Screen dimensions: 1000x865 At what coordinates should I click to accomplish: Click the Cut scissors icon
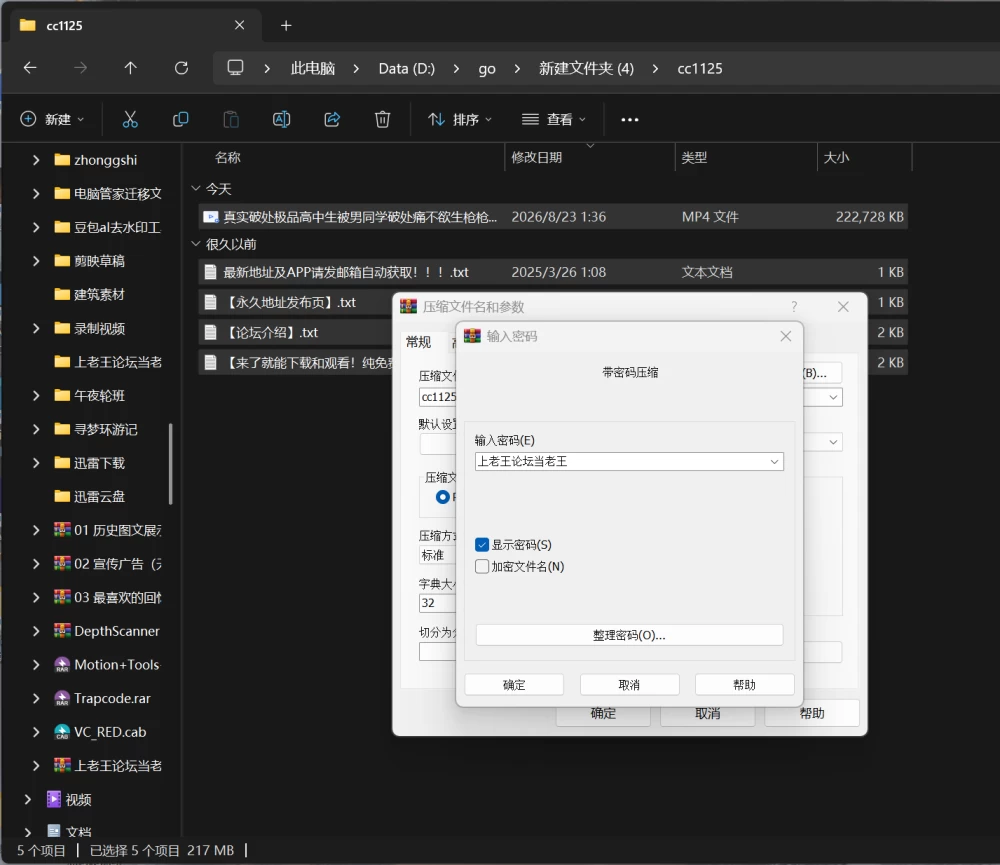point(130,119)
